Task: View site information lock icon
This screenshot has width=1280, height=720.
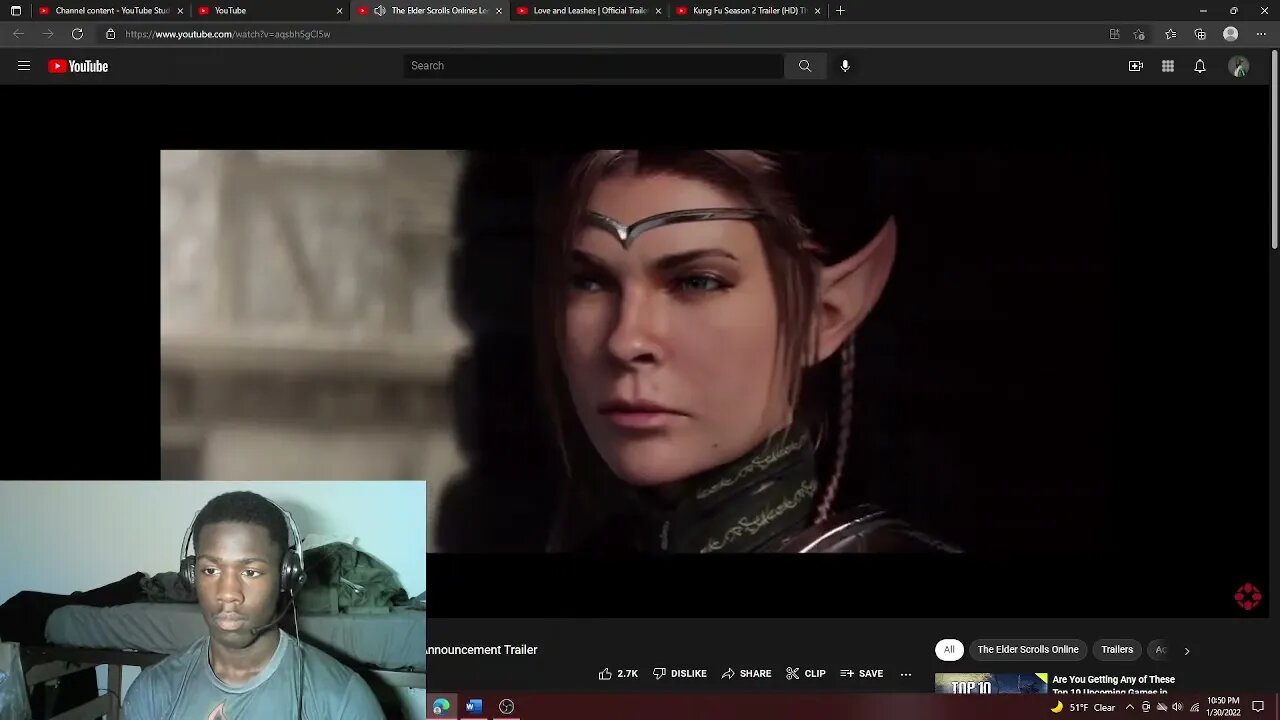Action: (x=110, y=34)
